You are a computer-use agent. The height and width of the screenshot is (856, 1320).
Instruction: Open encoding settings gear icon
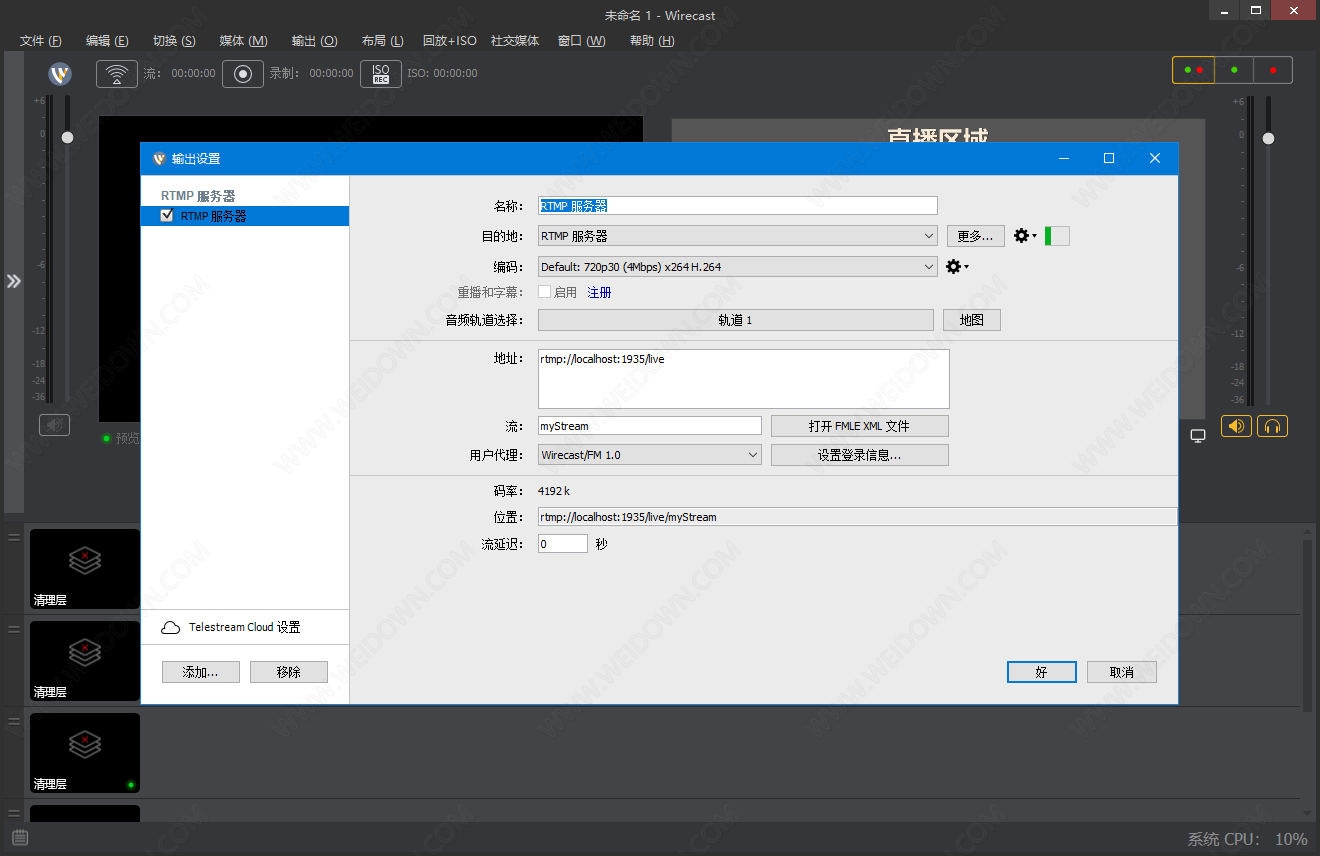(x=956, y=267)
